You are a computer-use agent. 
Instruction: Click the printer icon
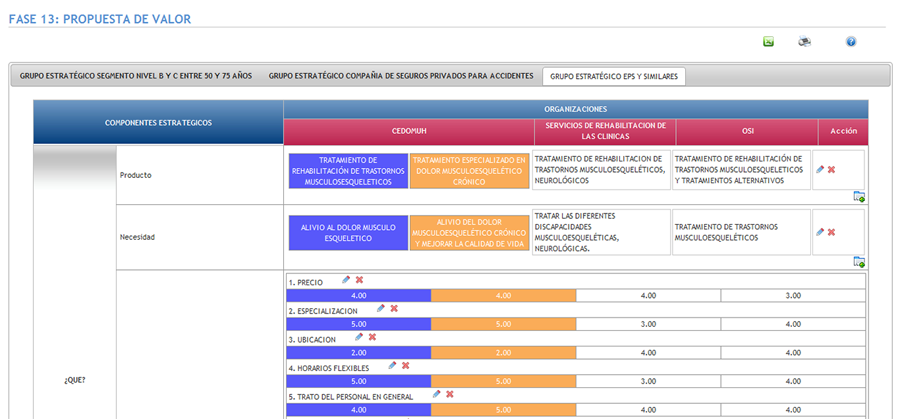(x=804, y=42)
